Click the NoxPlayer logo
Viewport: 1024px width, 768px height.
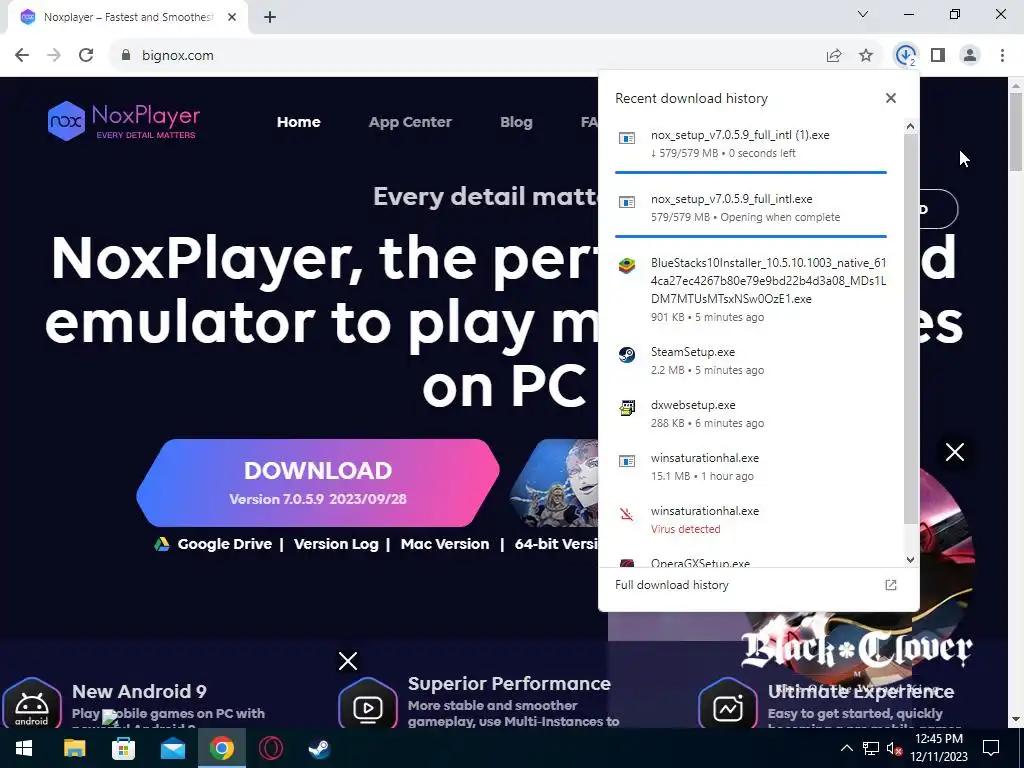coord(124,121)
